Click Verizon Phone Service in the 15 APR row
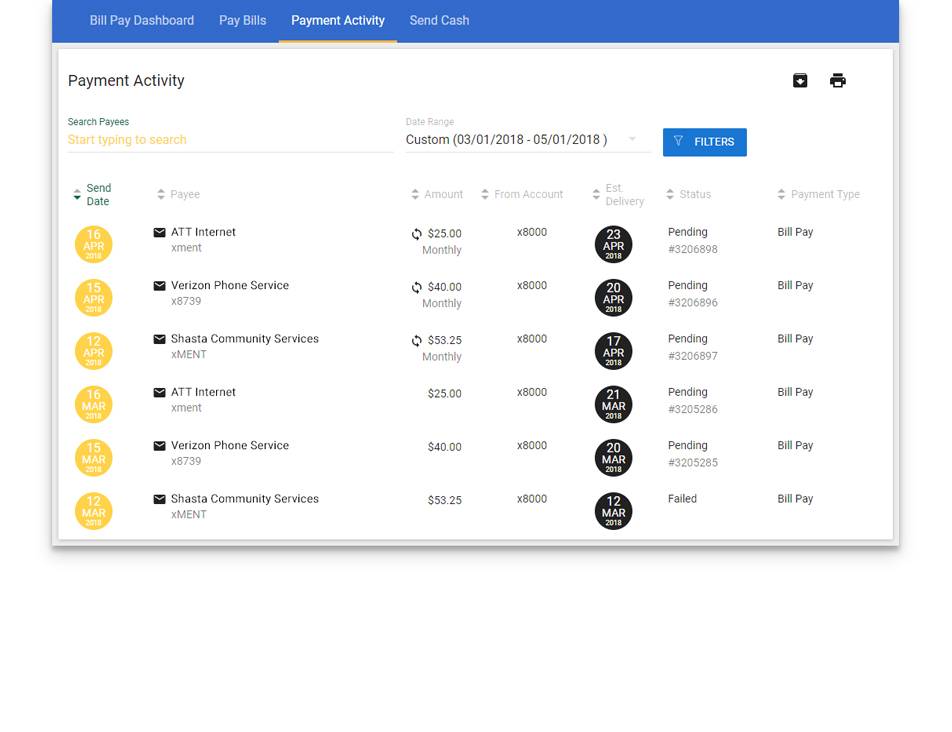952x732 pixels. tap(230, 285)
